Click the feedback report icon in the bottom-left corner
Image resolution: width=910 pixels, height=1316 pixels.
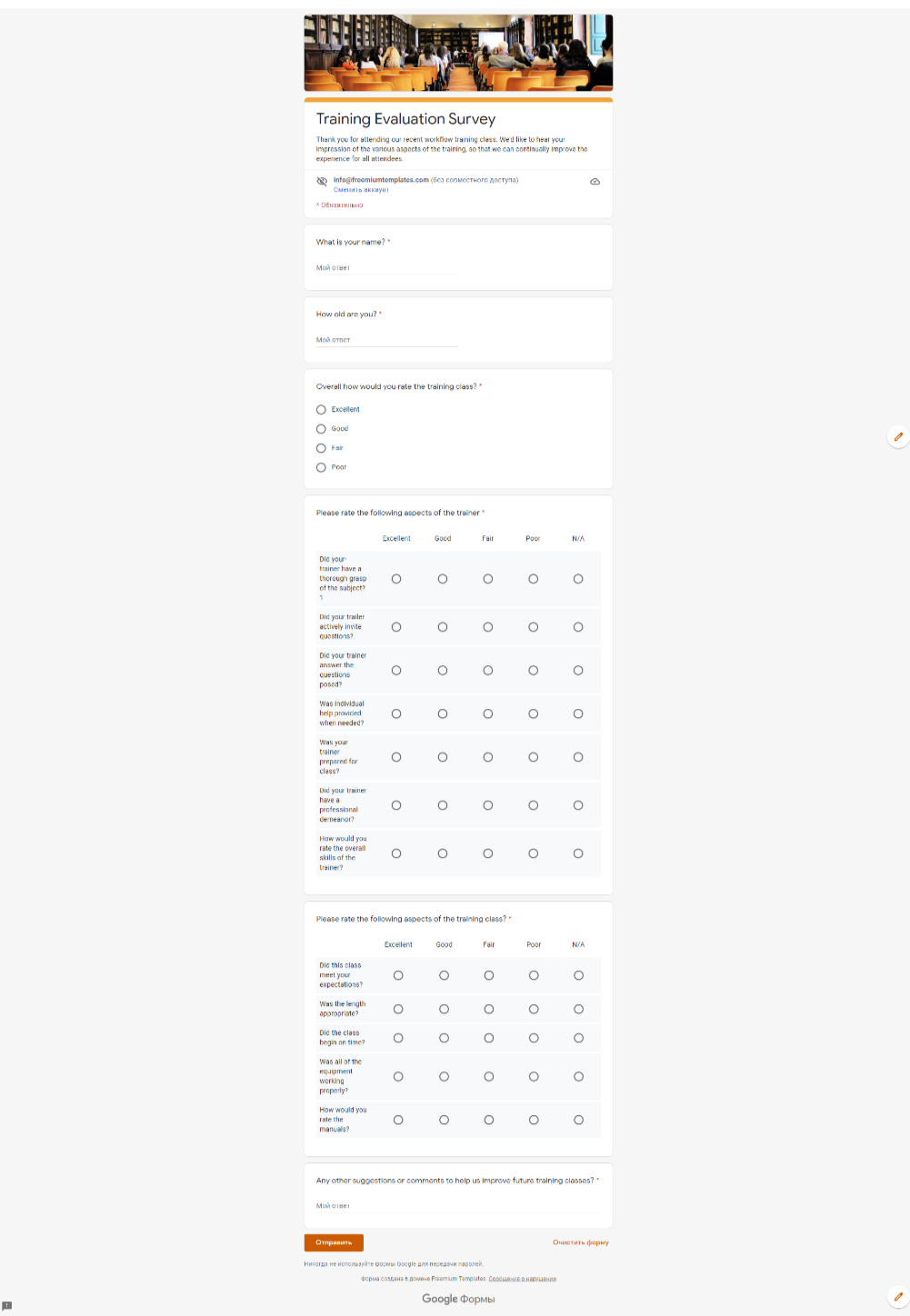point(7,1306)
